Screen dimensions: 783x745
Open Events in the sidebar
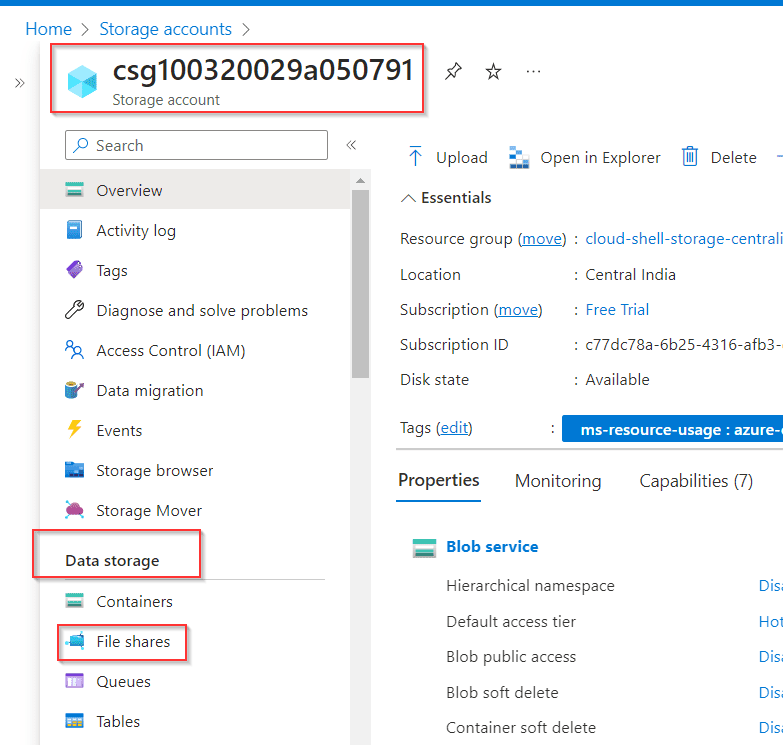[x=119, y=430]
